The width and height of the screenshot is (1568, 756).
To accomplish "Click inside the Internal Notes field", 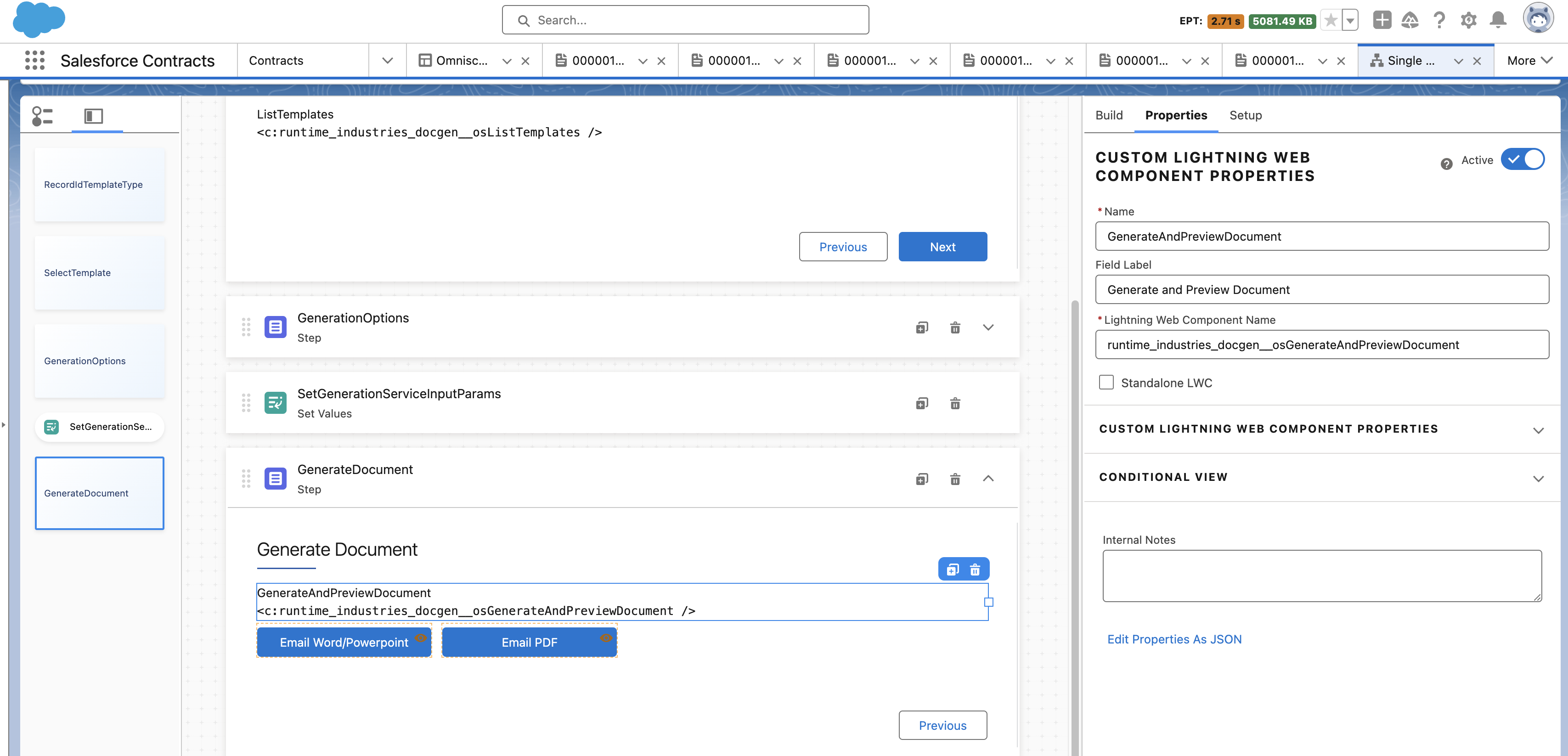I will coord(1321,574).
